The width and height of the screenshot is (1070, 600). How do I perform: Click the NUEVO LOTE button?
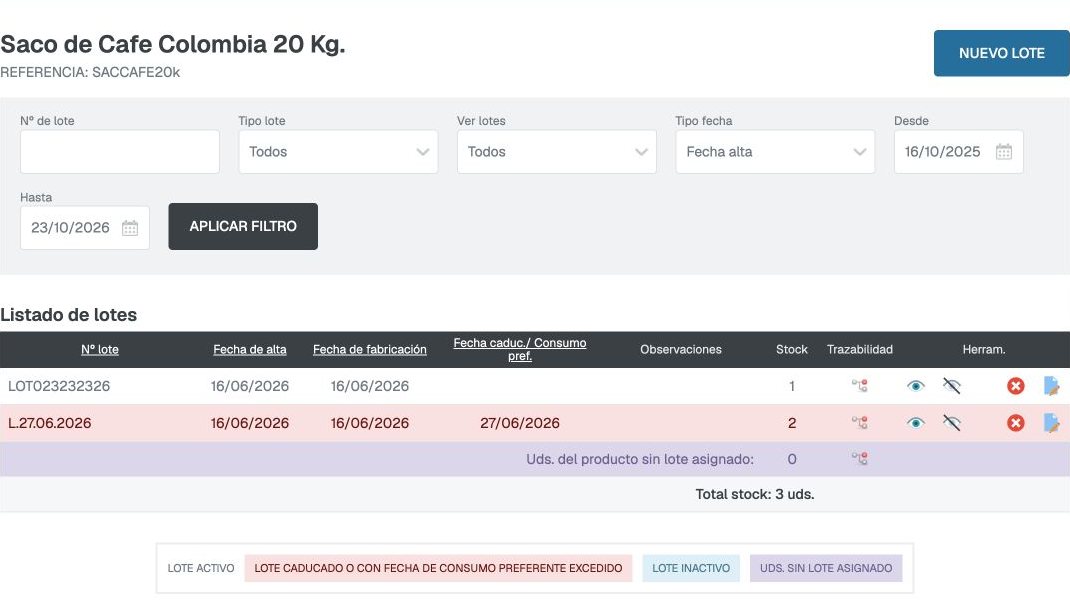coord(1001,53)
